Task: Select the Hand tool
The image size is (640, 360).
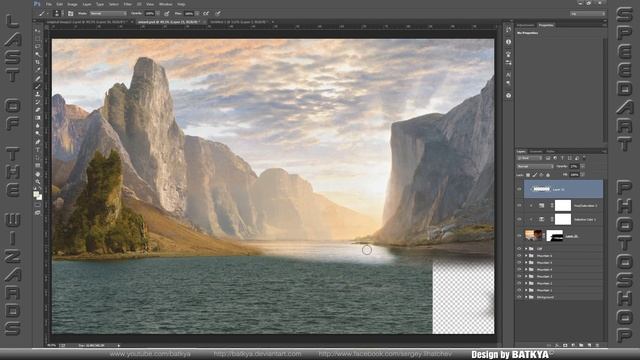Action: [38, 173]
